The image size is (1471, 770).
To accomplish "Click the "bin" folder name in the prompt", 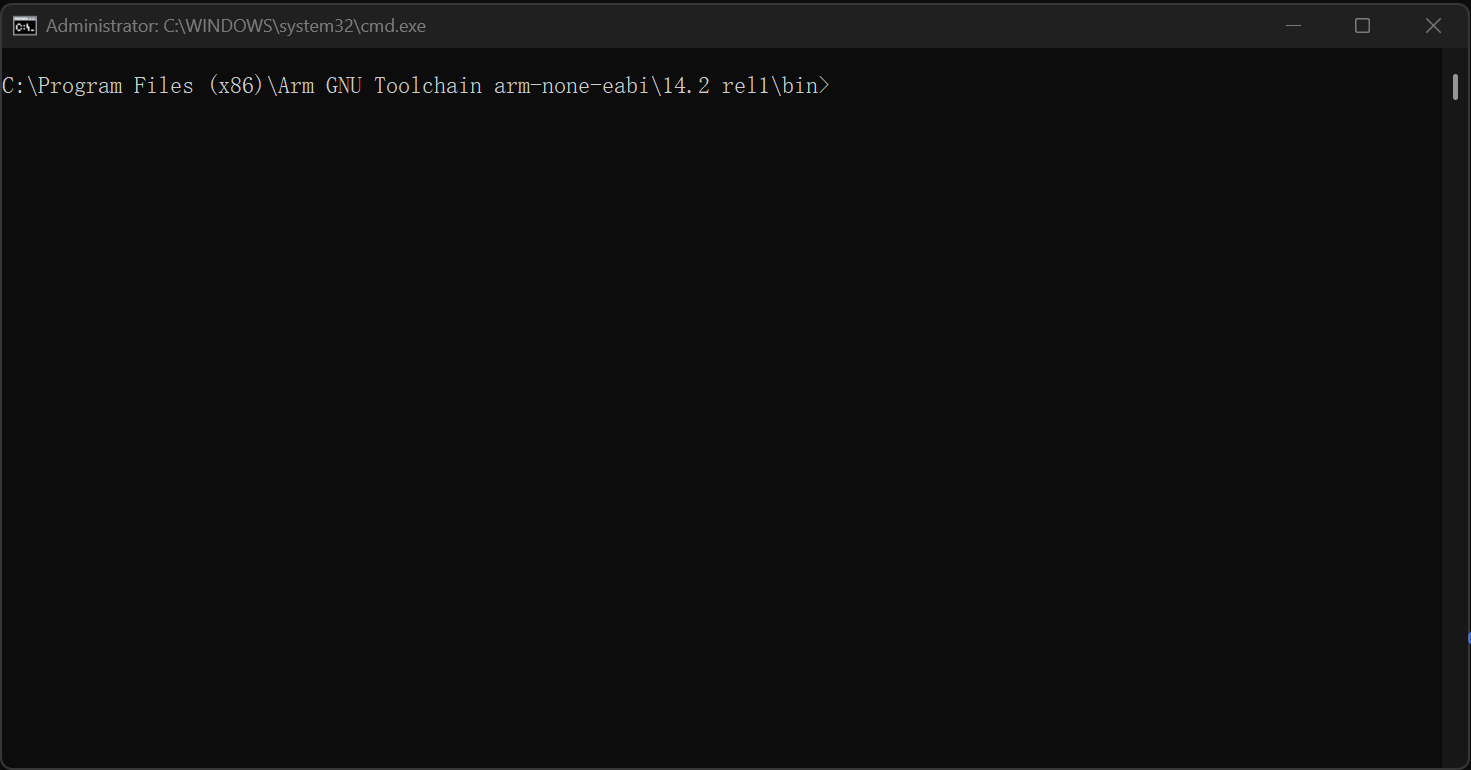I will point(800,86).
